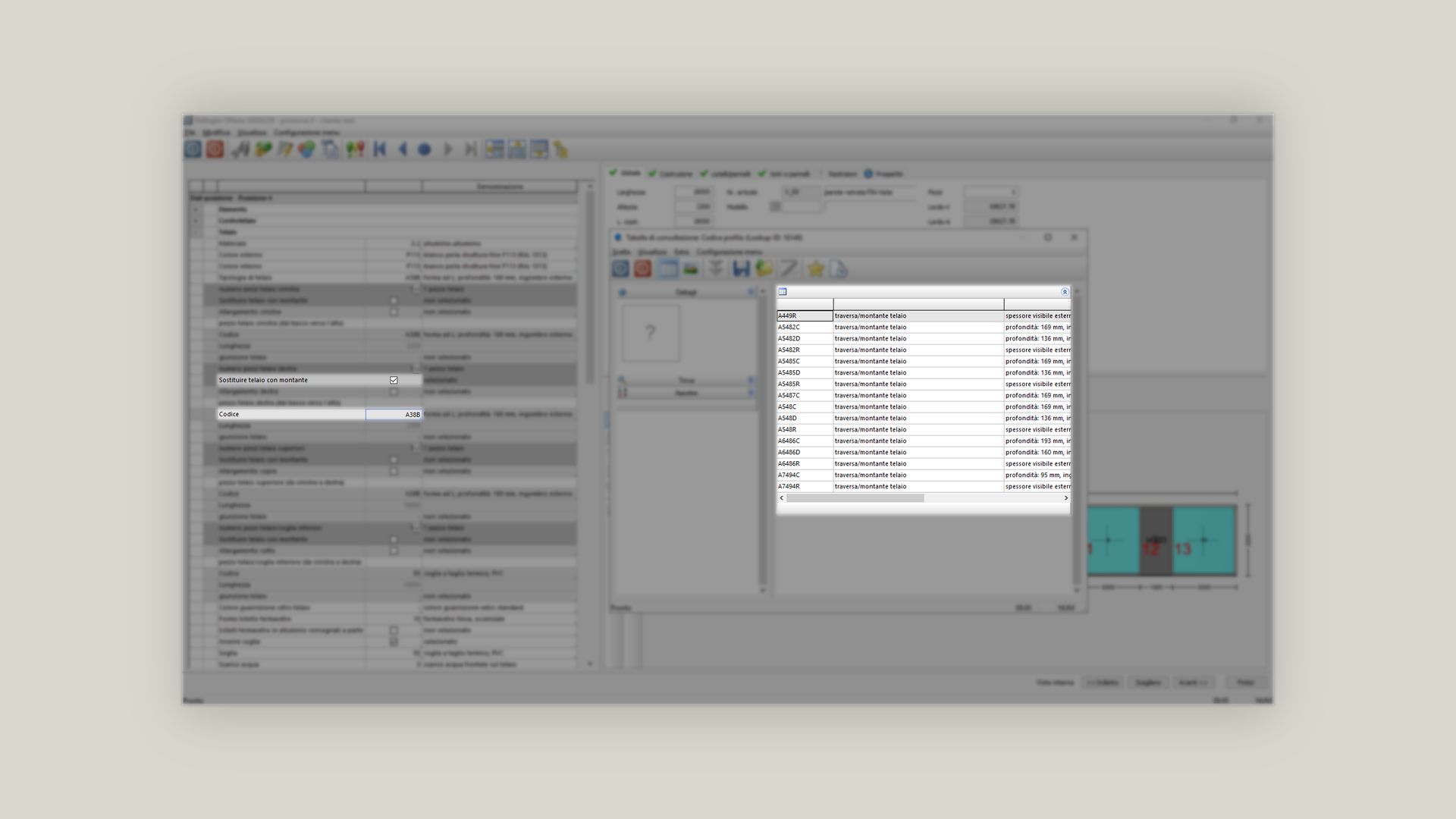Click blue previous-record arrow in main toolbar
Viewport: 1456px width, 819px height.
point(403,149)
